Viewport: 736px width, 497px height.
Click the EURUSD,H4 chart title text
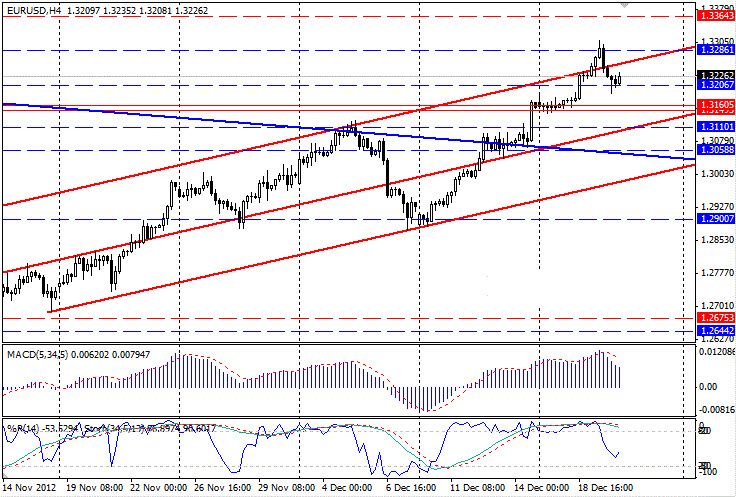coord(36,8)
